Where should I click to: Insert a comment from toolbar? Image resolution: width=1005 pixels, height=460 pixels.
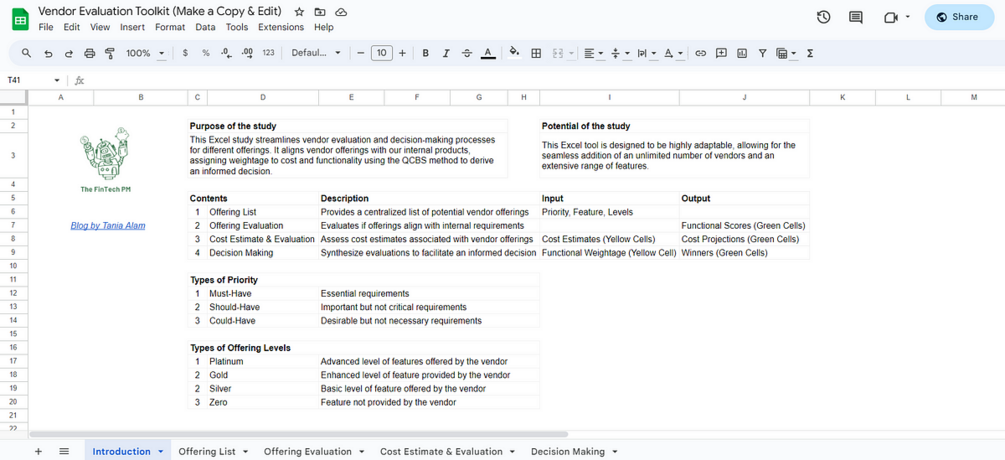click(721, 53)
